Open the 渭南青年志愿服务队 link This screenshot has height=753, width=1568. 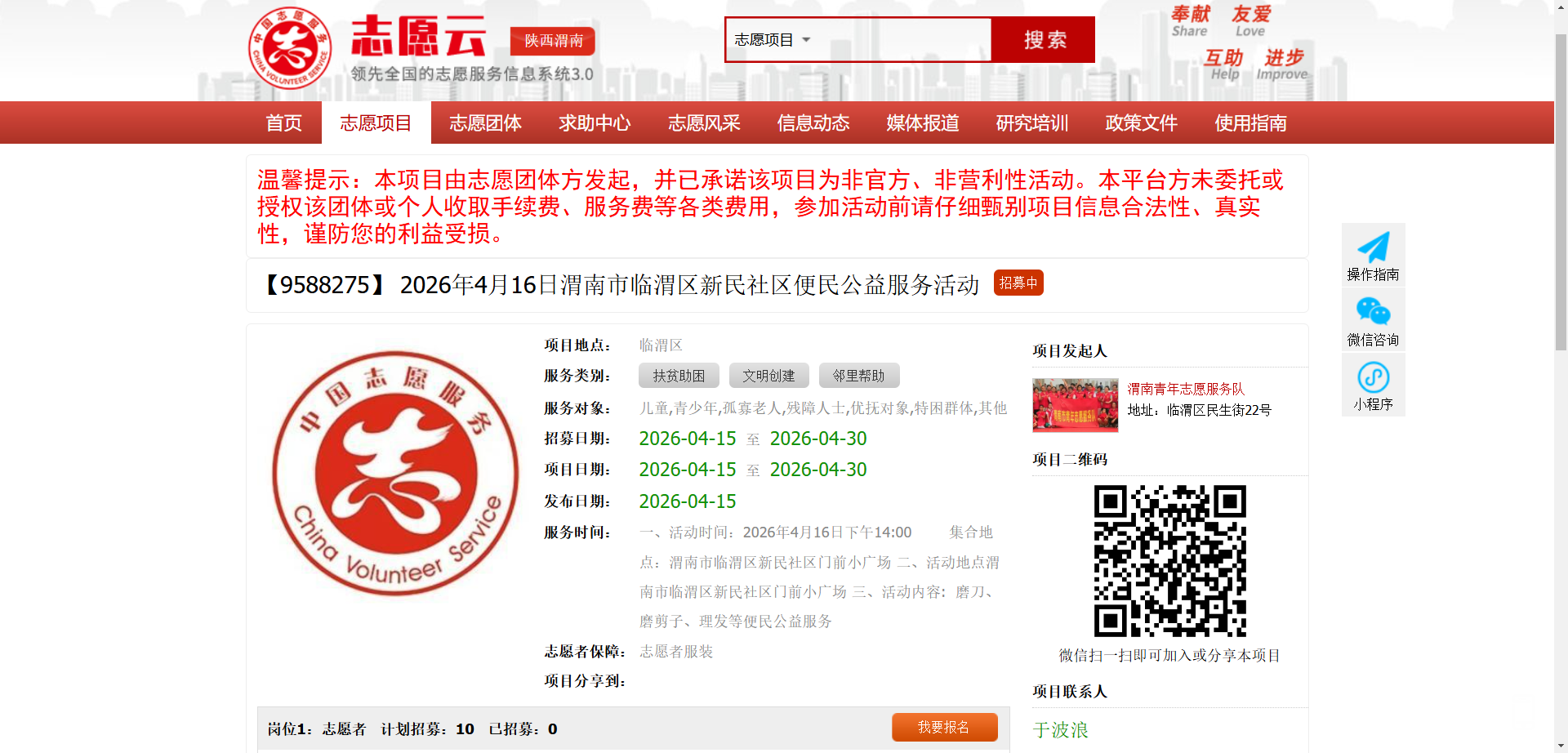click(x=1186, y=389)
